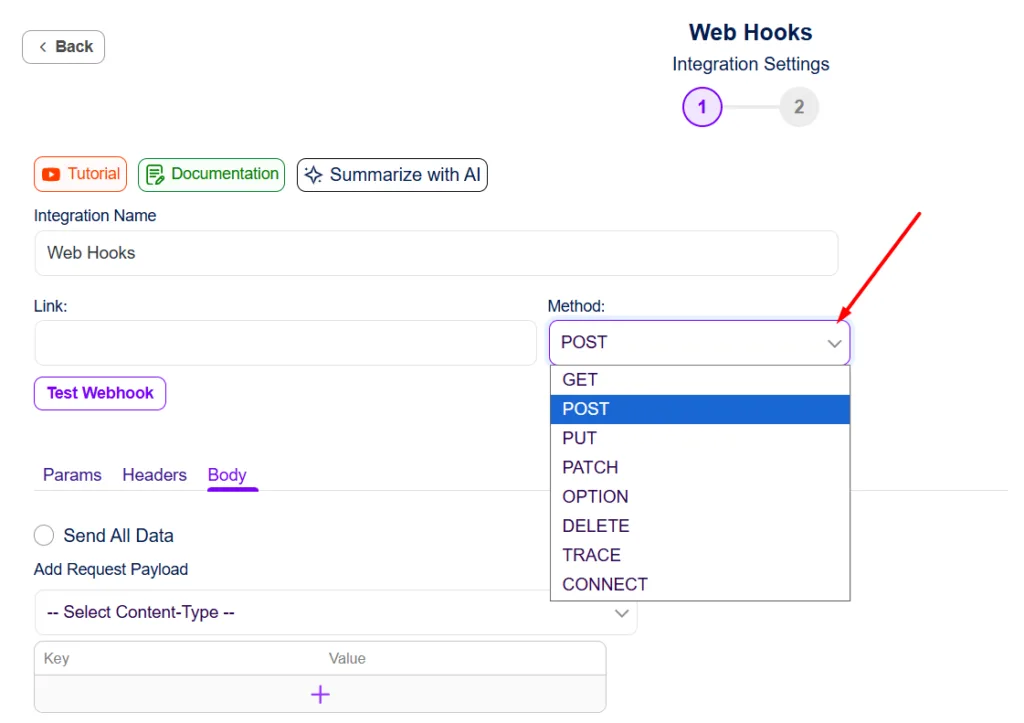Viewport: 1024px width, 723px height.
Task: Open the Tutorial video link
Action: point(80,174)
